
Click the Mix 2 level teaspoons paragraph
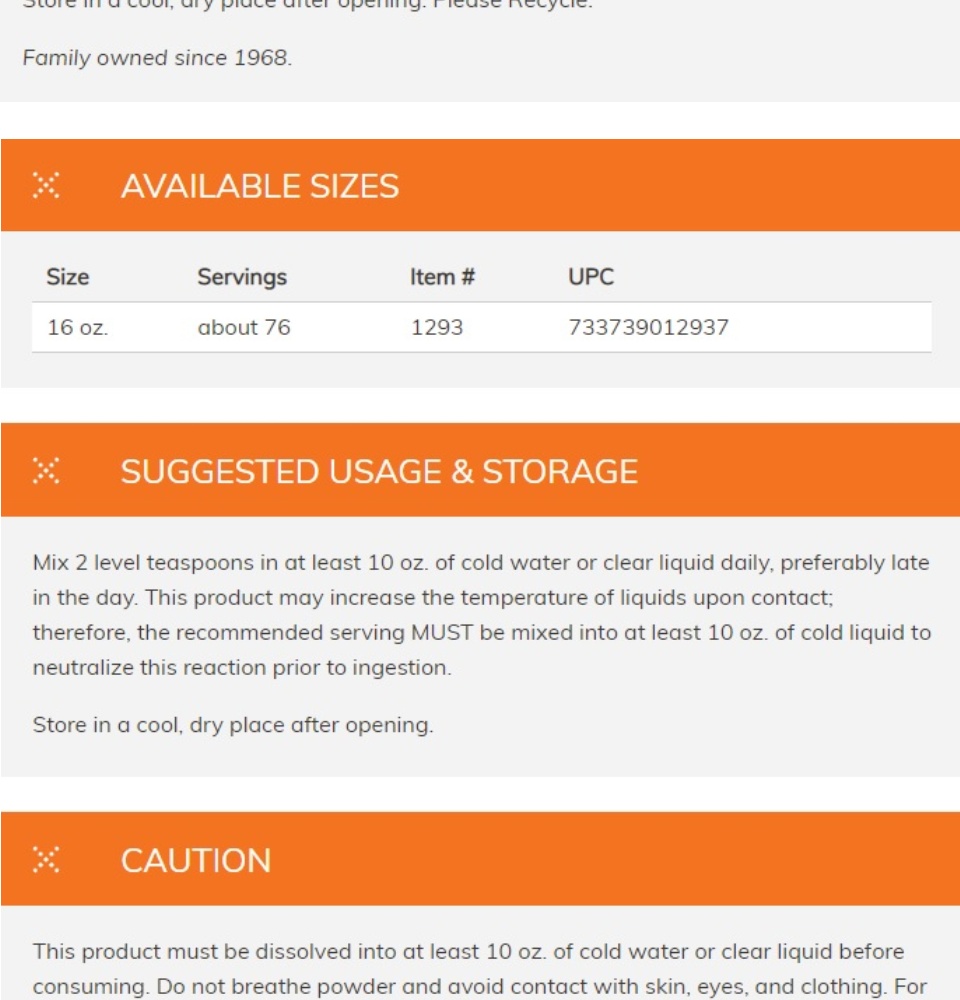pyautogui.click(x=482, y=615)
